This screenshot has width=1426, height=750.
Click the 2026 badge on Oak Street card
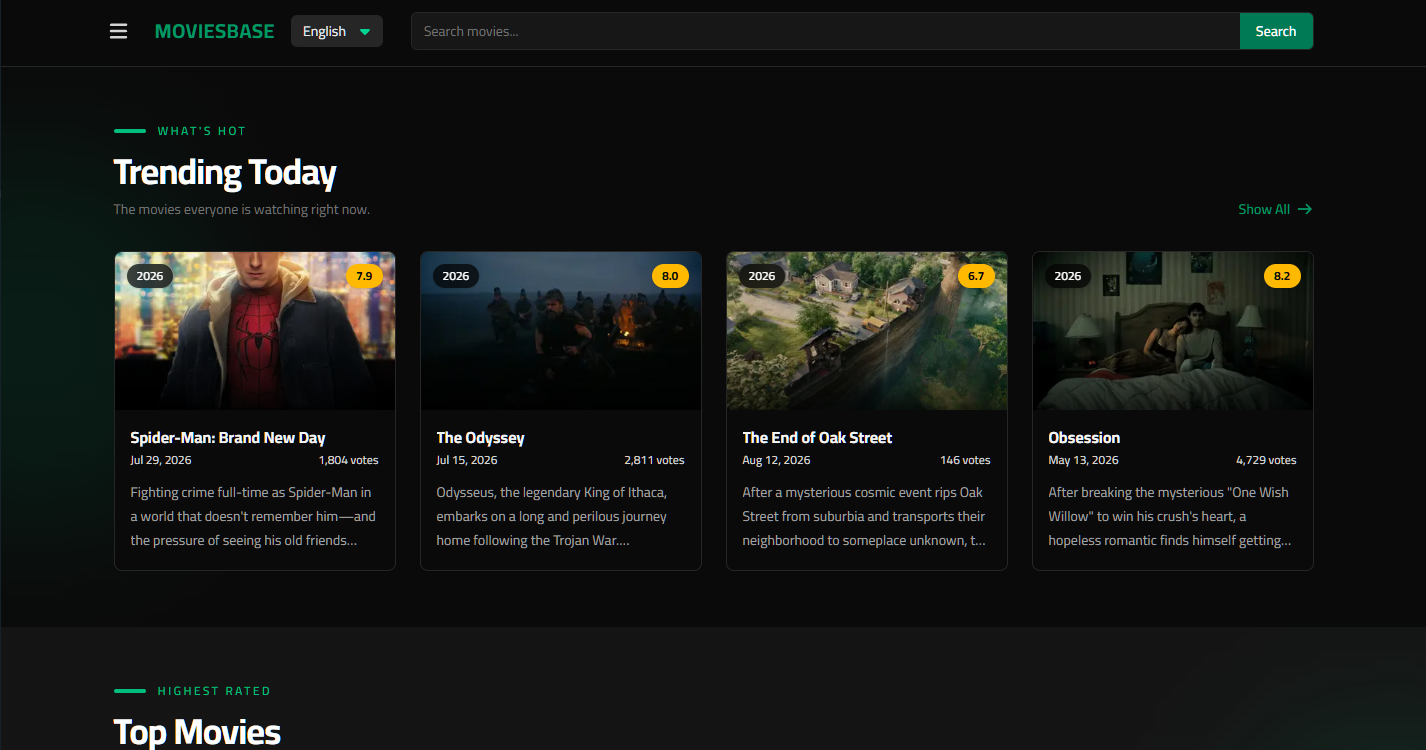pos(762,276)
